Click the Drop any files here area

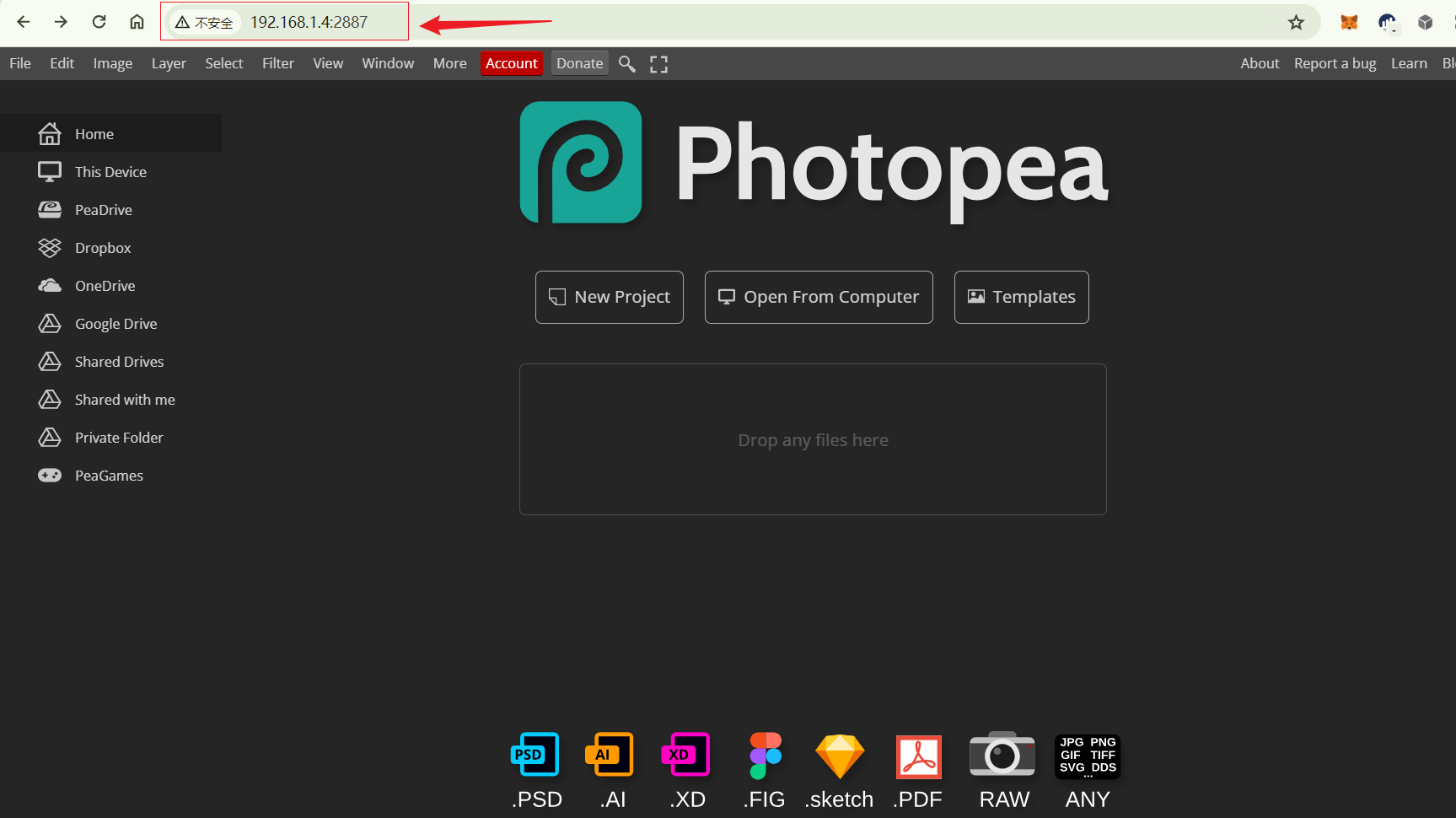(x=813, y=439)
